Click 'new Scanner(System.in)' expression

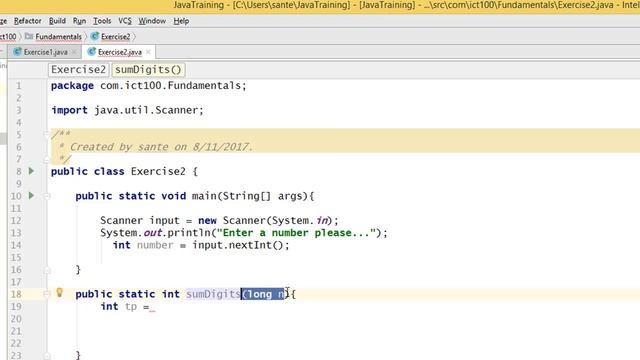(265, 220)
